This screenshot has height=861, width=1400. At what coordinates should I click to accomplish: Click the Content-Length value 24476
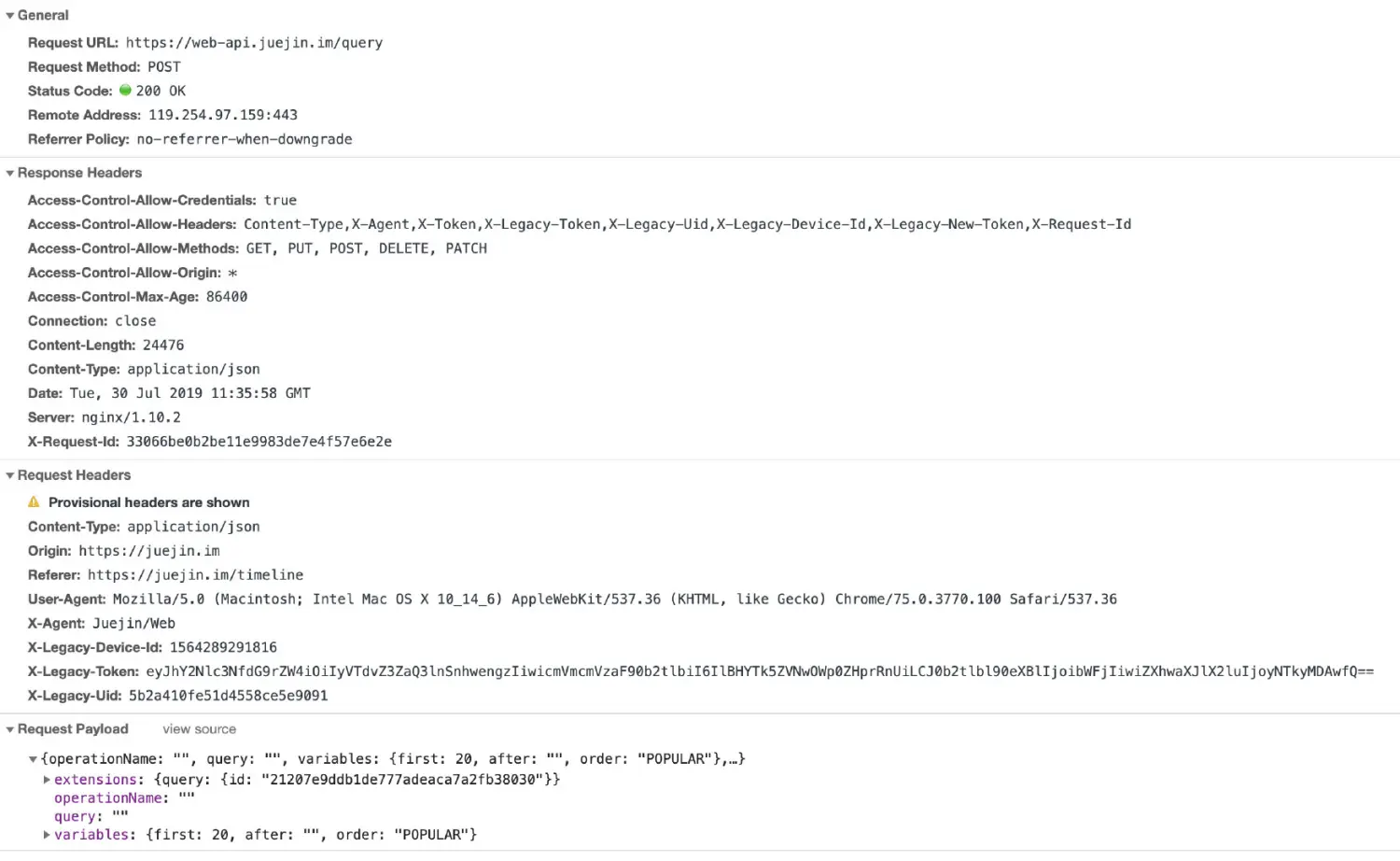(x=163, y=346)
